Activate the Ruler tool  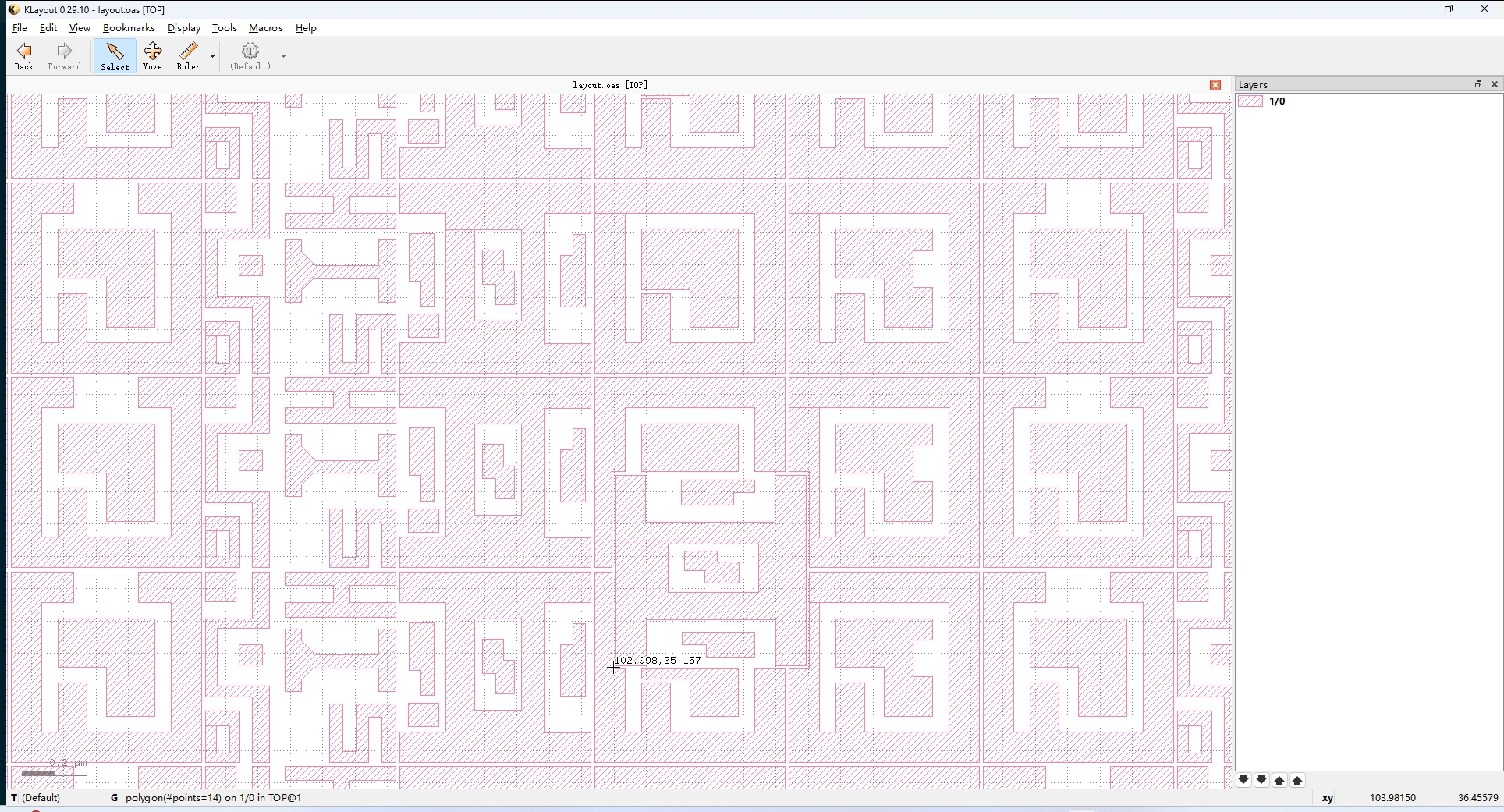coord(188,57)
